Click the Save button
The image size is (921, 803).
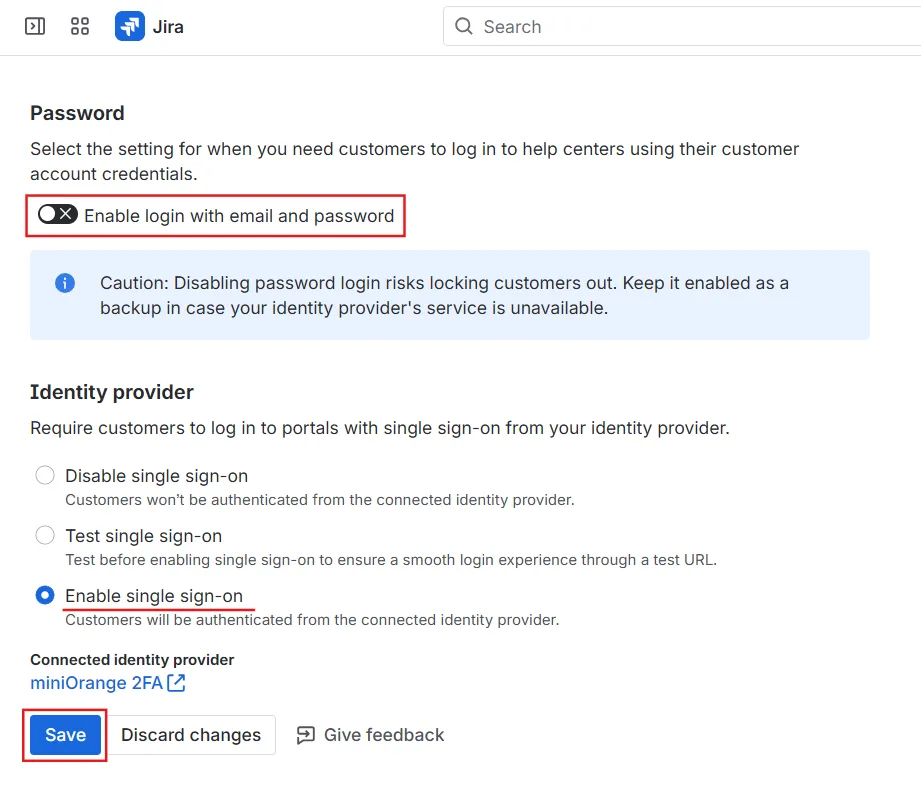[x=63, y=735]
